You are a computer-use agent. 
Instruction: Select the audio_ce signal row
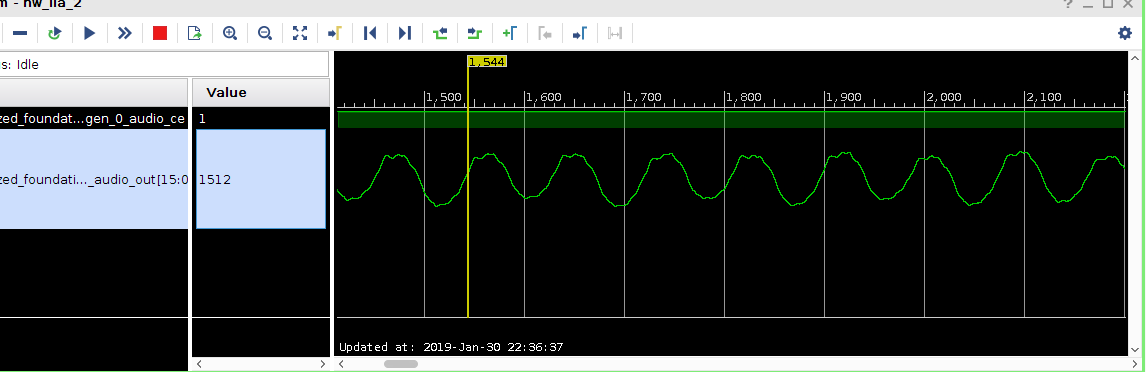click(x=94, y=118)
